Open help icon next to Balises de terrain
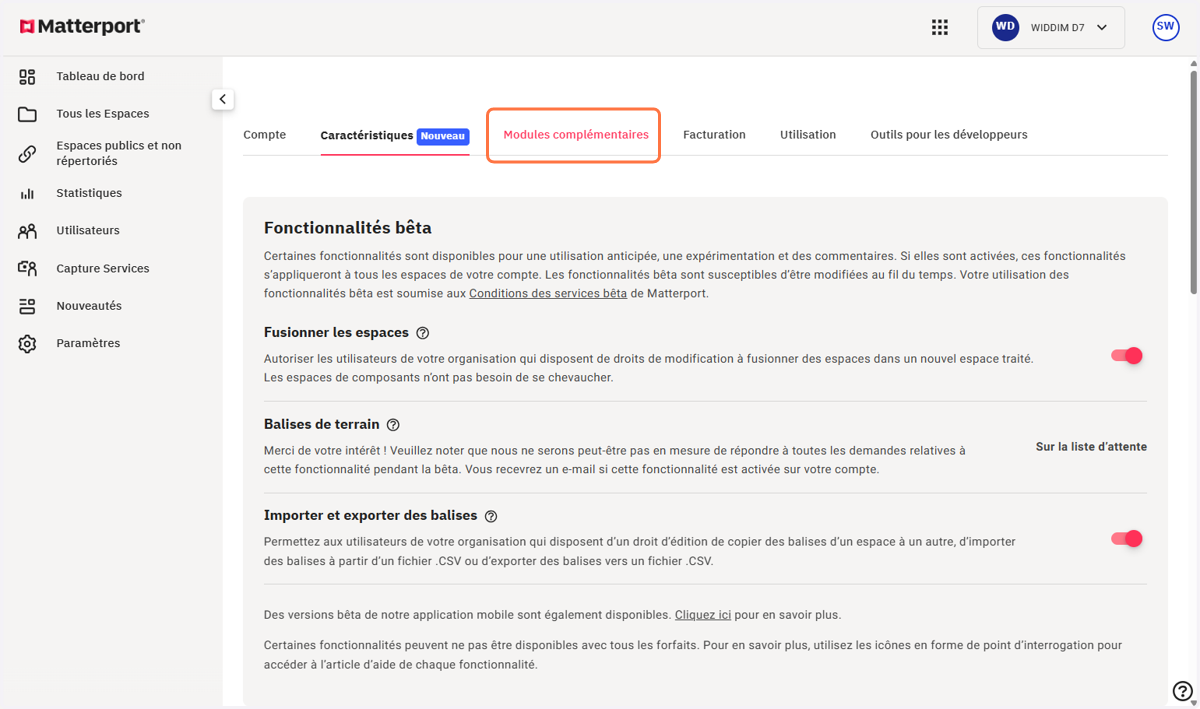This screenshot has height=709, width=1200. [393, 425]
